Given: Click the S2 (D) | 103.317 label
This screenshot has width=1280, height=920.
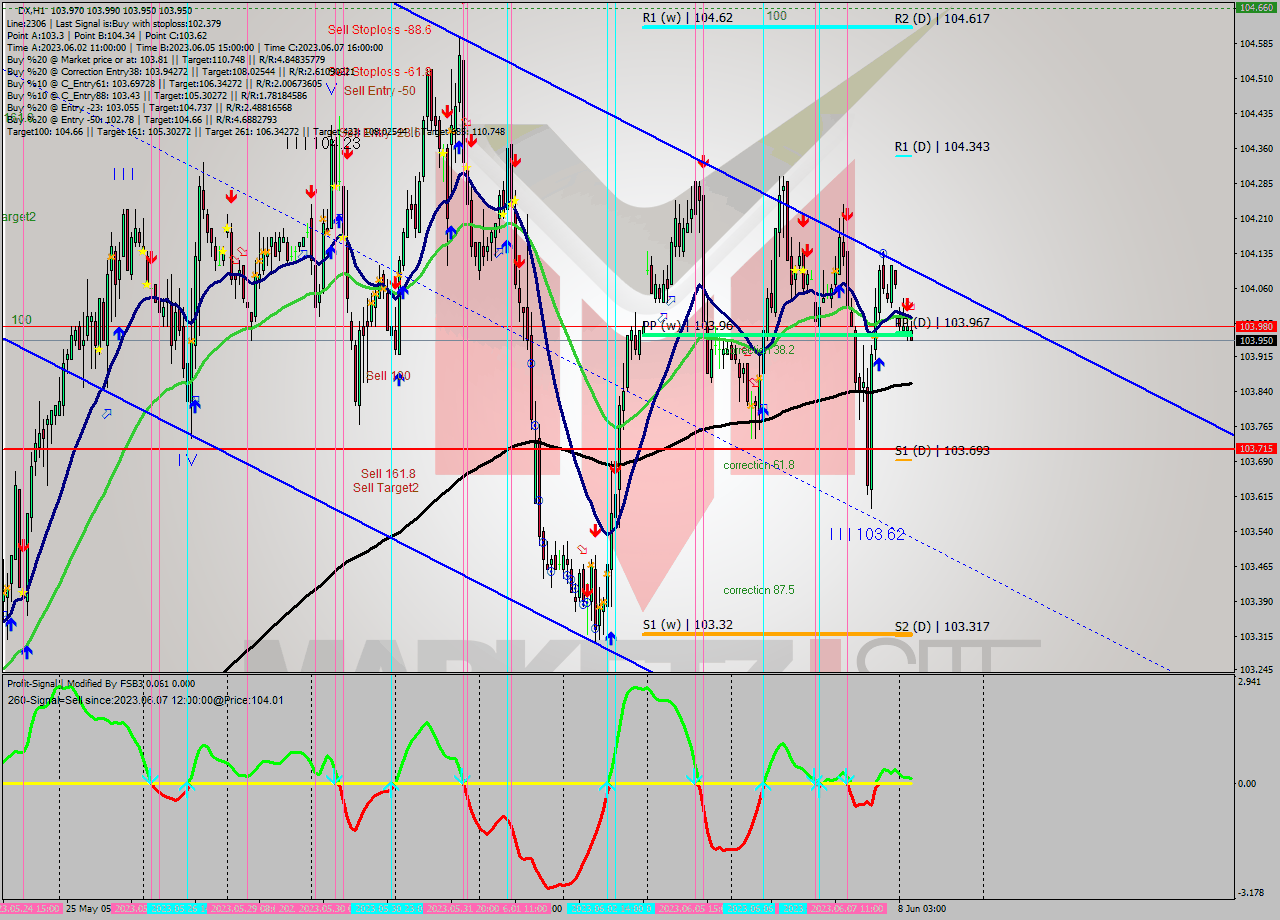Looking at the screenshot, I should [x=942, y=626].
